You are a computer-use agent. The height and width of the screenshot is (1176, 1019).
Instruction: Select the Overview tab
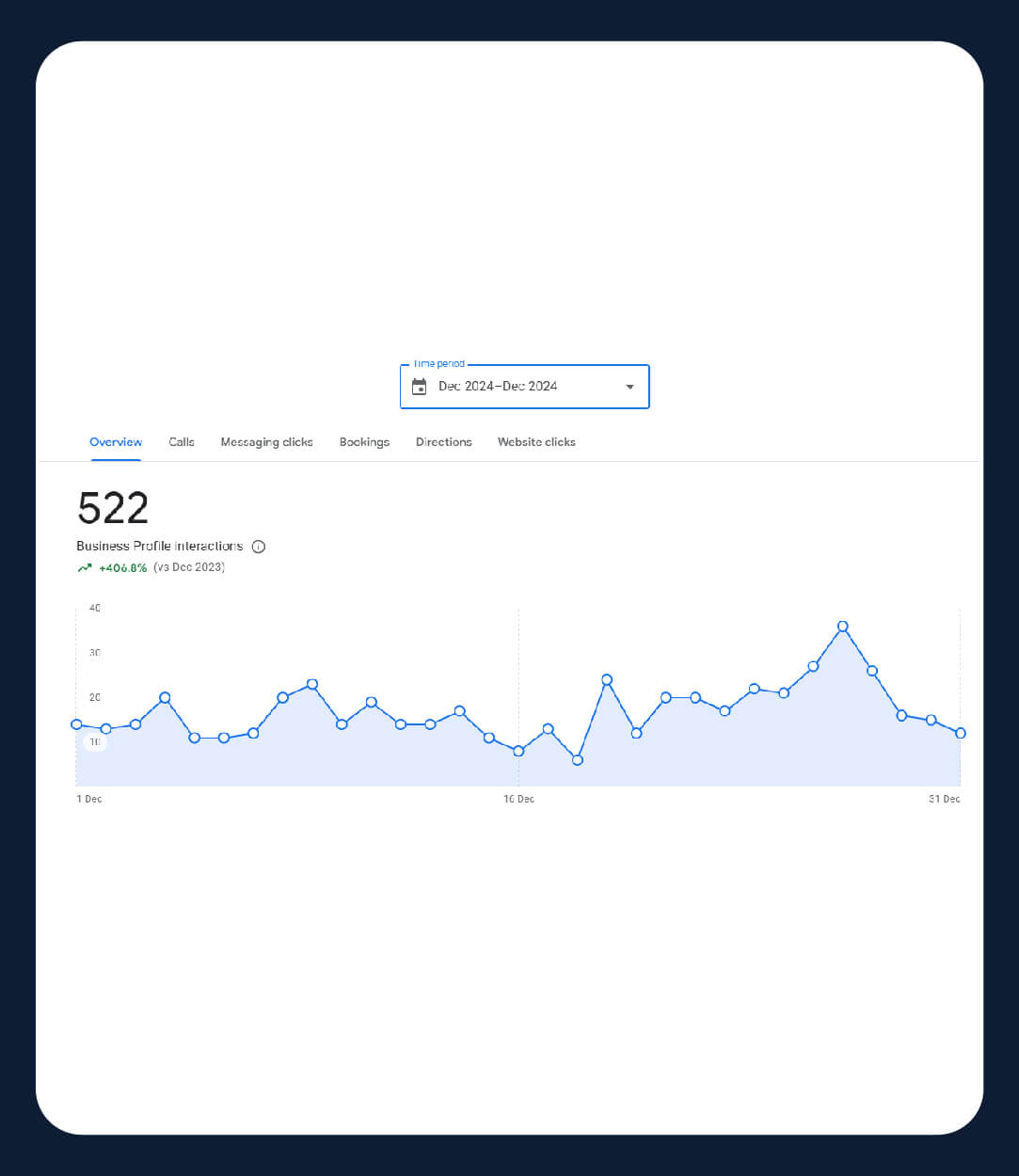tap(116, 442)
